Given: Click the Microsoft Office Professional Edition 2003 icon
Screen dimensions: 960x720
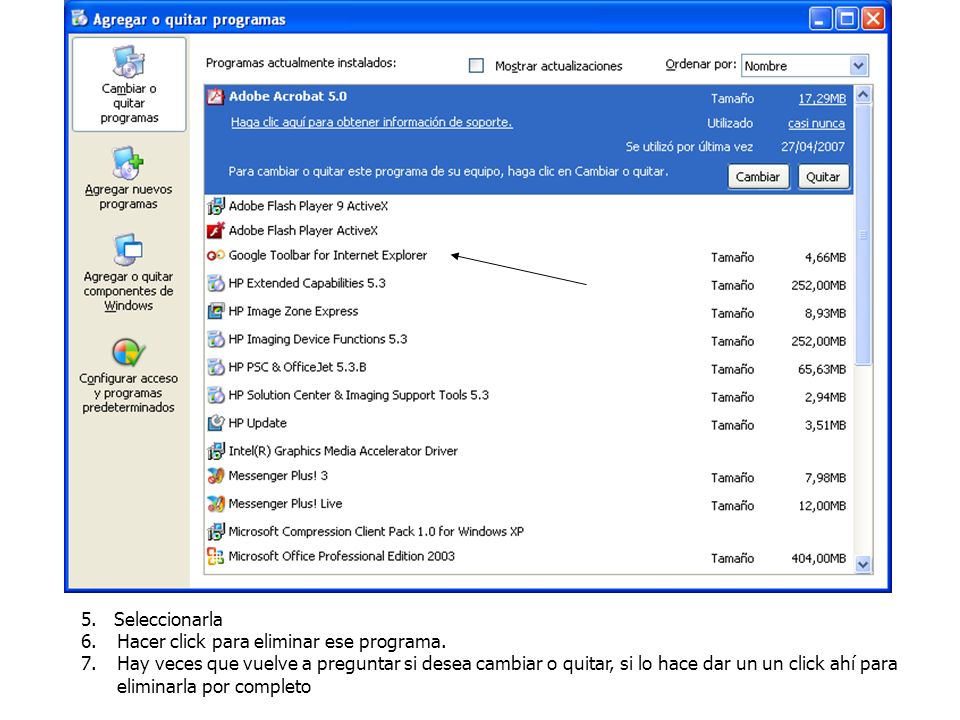Looking at the screenshot, I should (216, 556).
